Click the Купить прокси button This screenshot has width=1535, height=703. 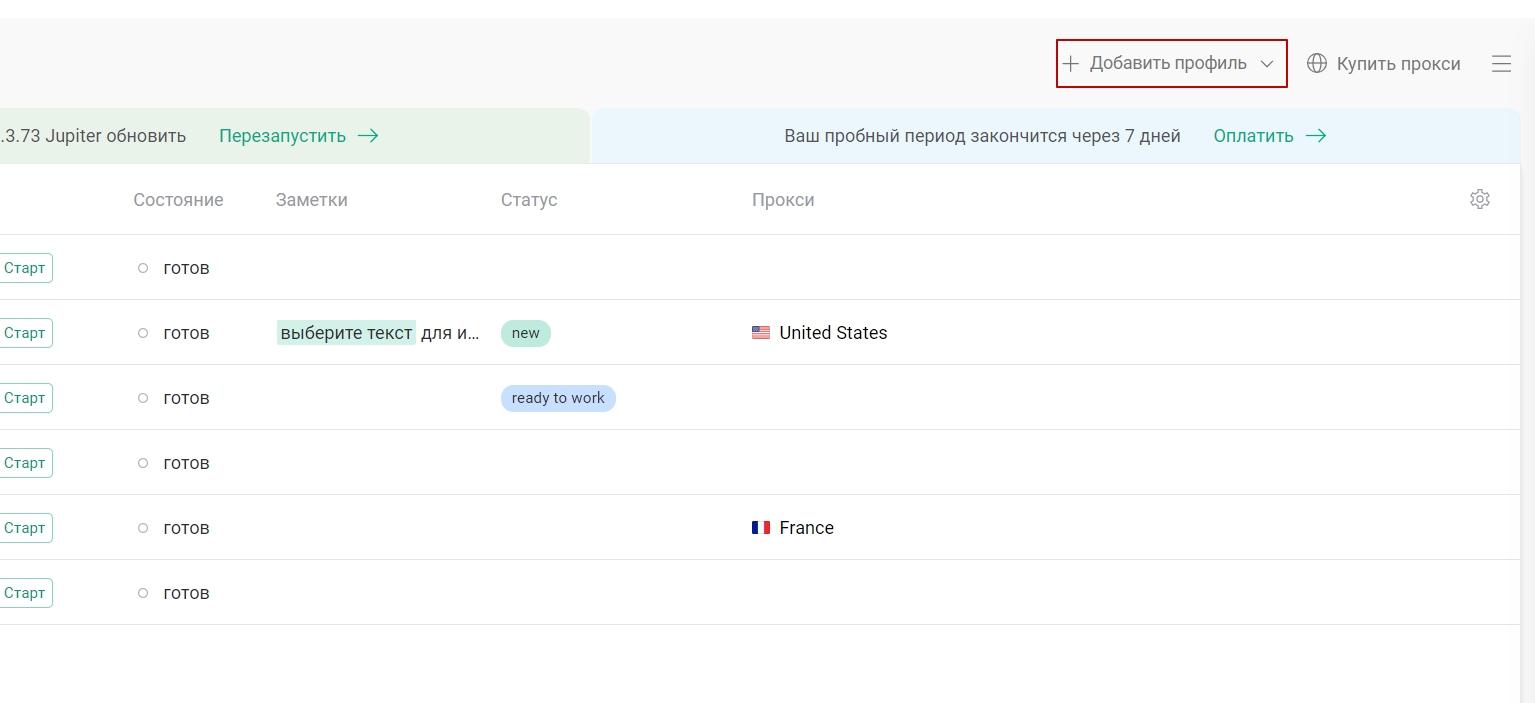pyautogui.click(x=1384, y=64)
